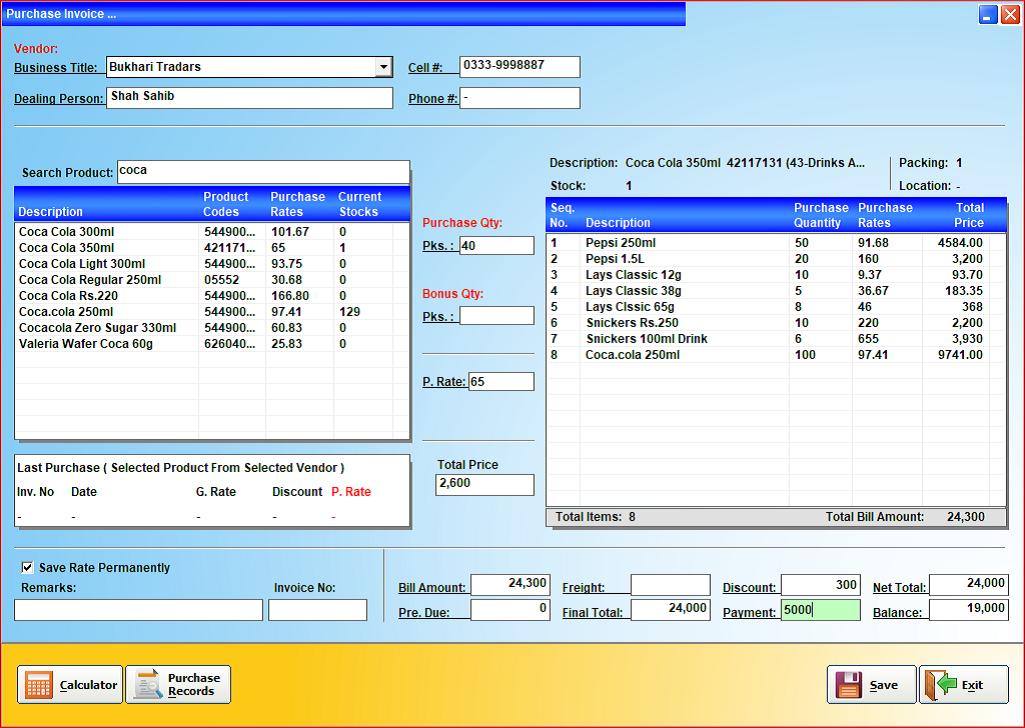Select Valeria Wafer Coca 60g row
Viewport: 1025px width, 728px height.
212,344
